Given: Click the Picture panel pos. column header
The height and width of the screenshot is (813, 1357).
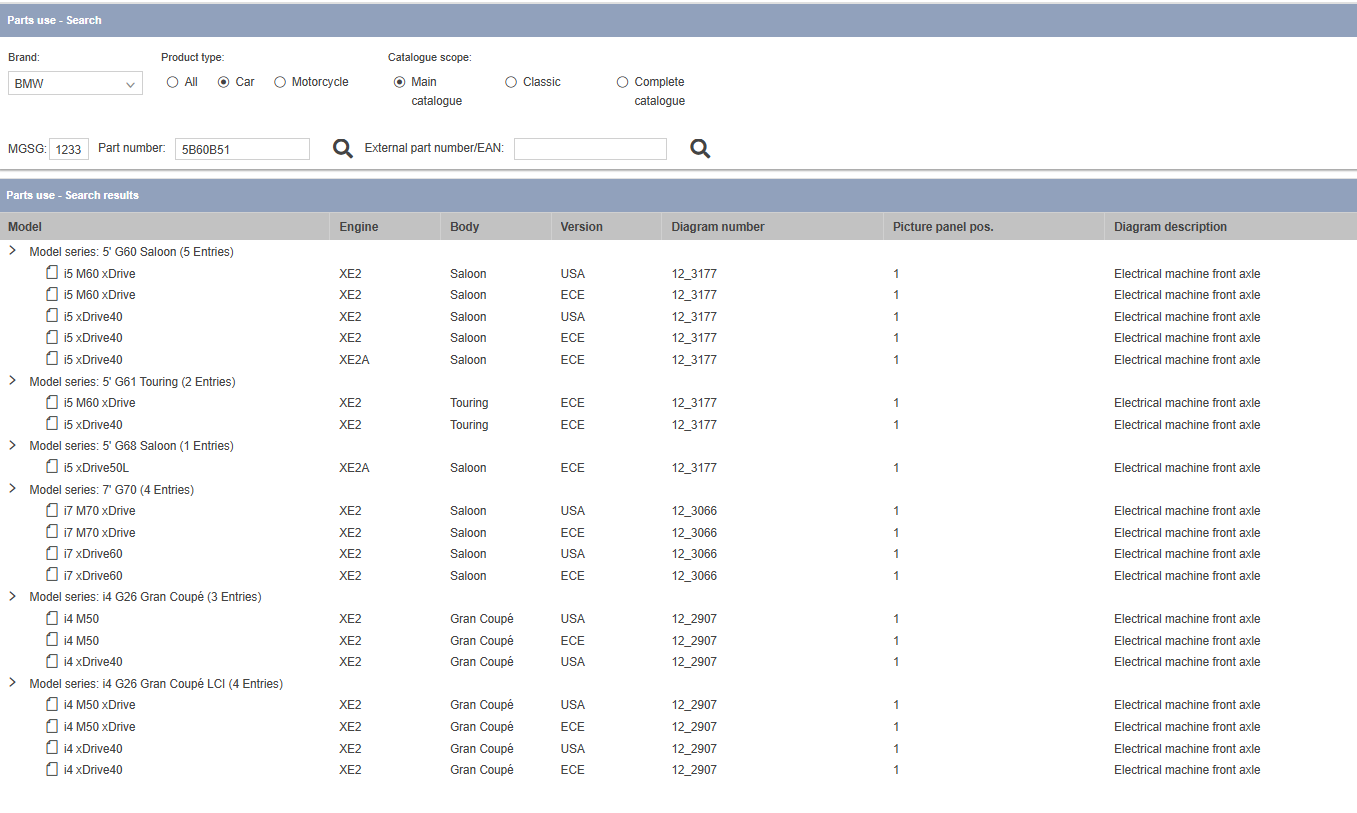Looking at the screenshot, I should (x=994, y=227).
